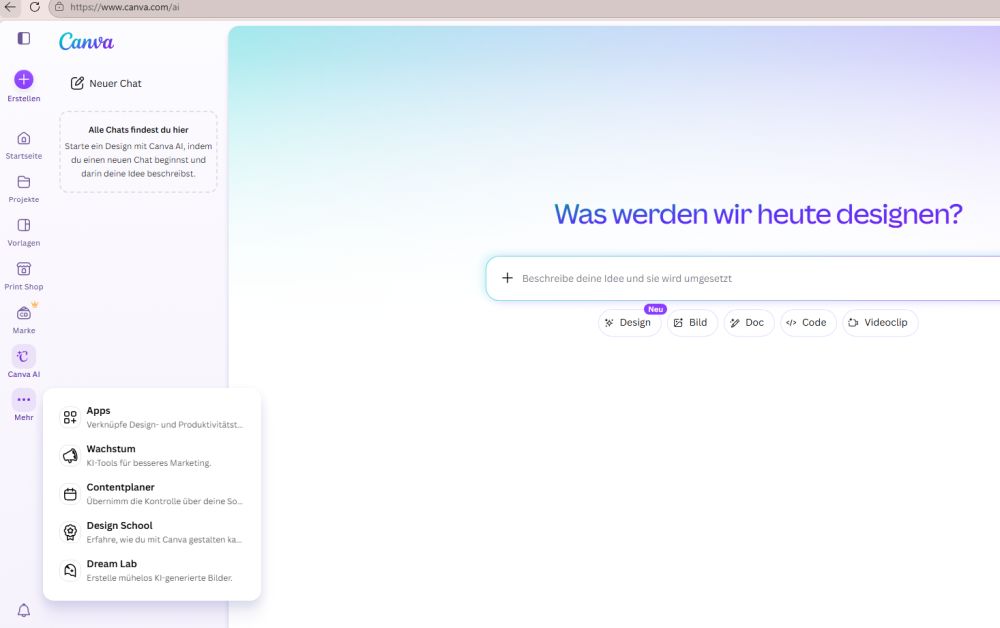Select Canva AI in the sidebar
Viewport: 1000px width, 628px height.
click(x=24, y=363)
